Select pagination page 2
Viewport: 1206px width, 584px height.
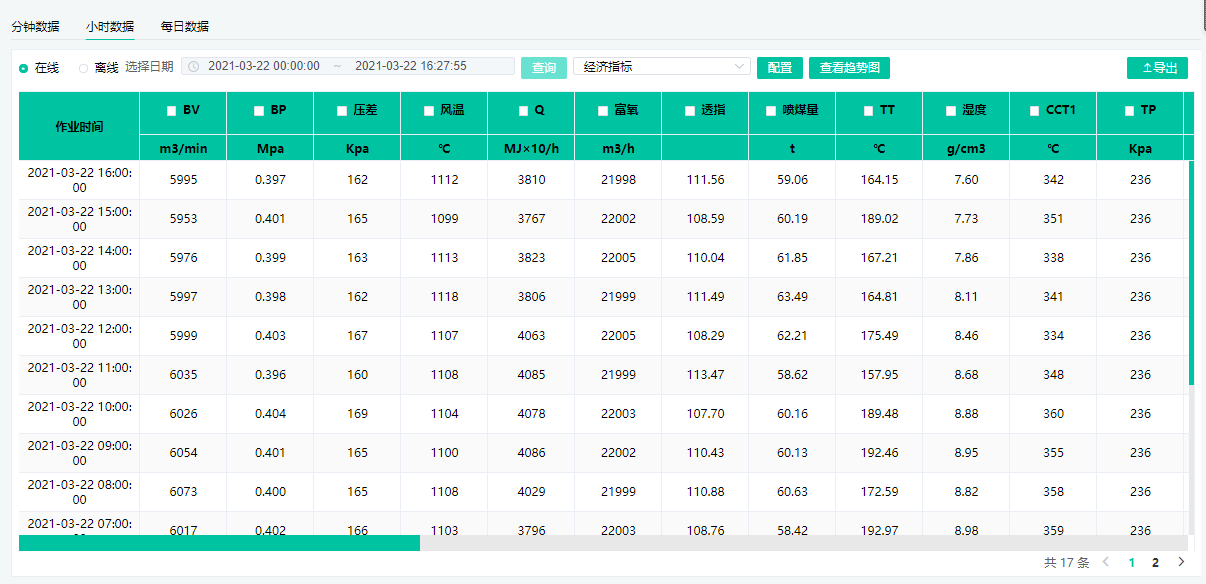1155,562
